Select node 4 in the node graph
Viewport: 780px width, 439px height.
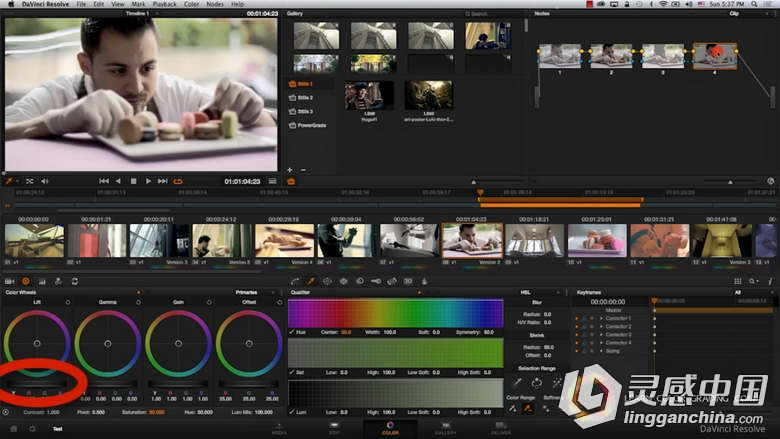point(715,56)
